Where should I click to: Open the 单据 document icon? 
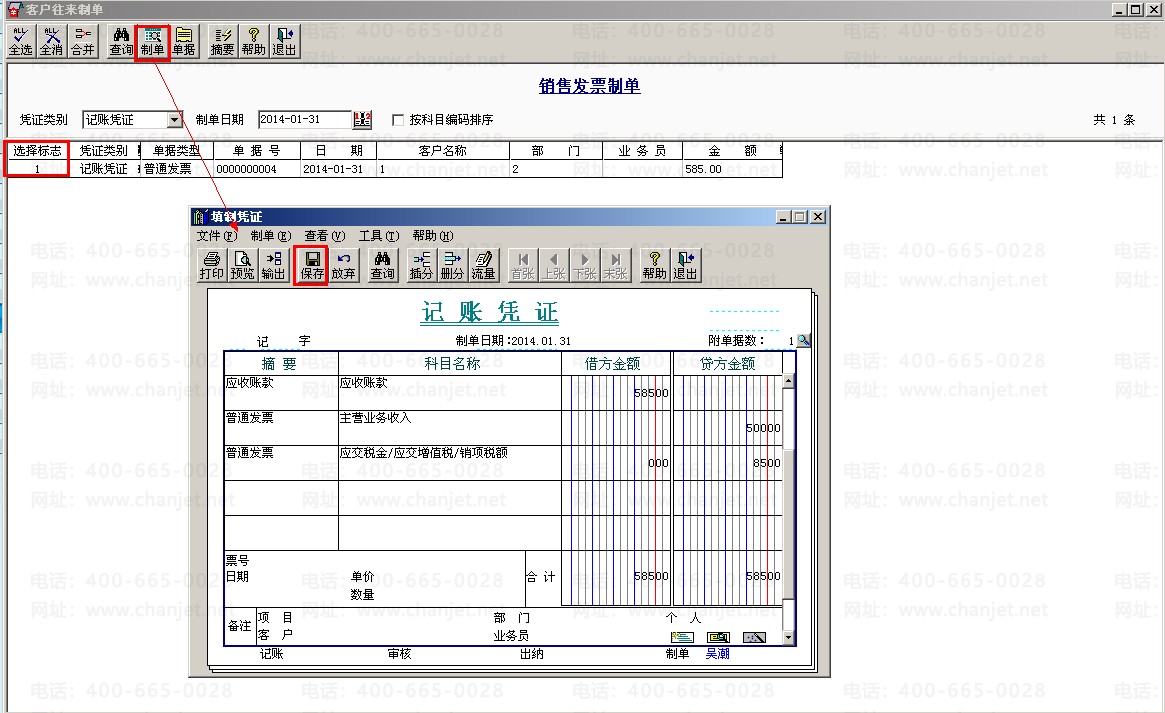point(184,42)
